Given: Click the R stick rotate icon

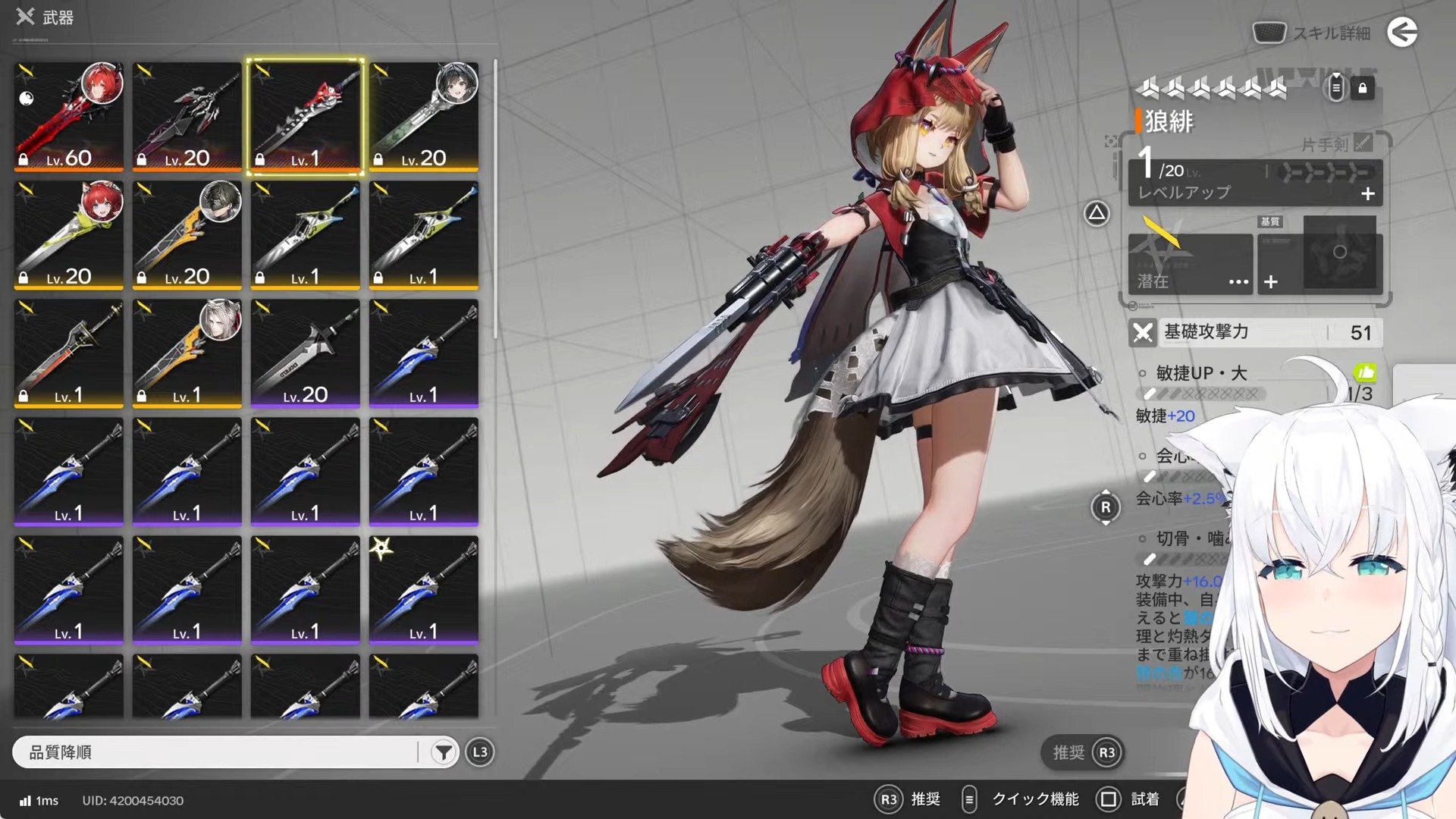Looking at the screenshot, I should click(1106, 507).
